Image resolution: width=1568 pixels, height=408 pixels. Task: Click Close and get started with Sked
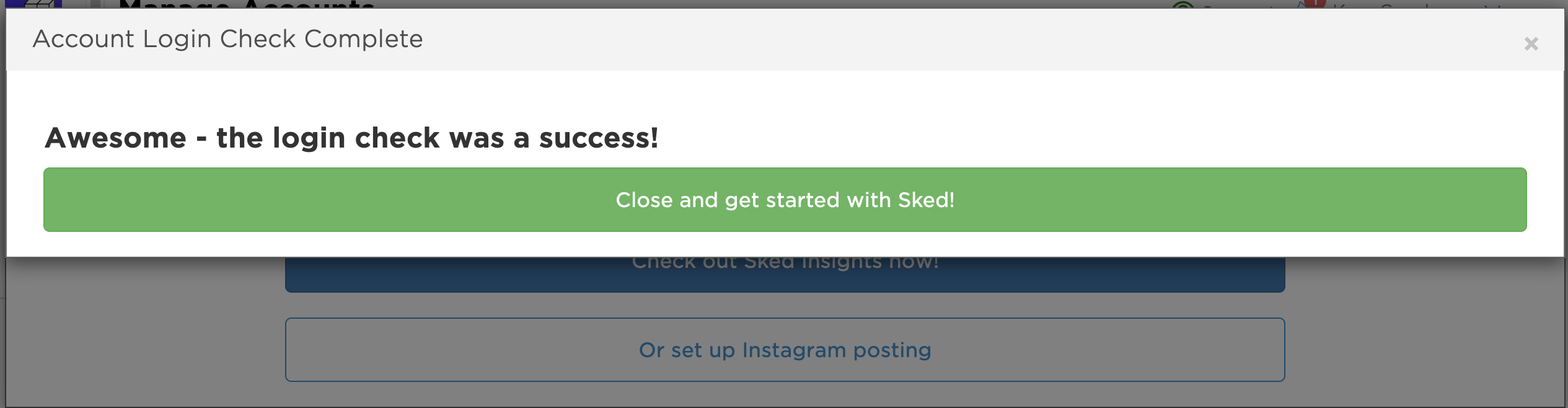[785, 200]
